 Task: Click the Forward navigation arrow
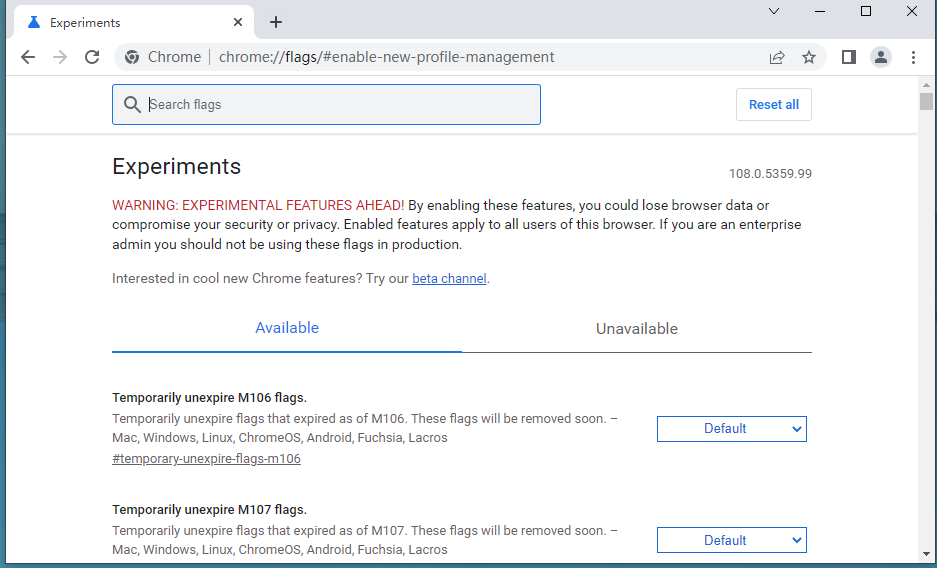(x=60, y=57)
